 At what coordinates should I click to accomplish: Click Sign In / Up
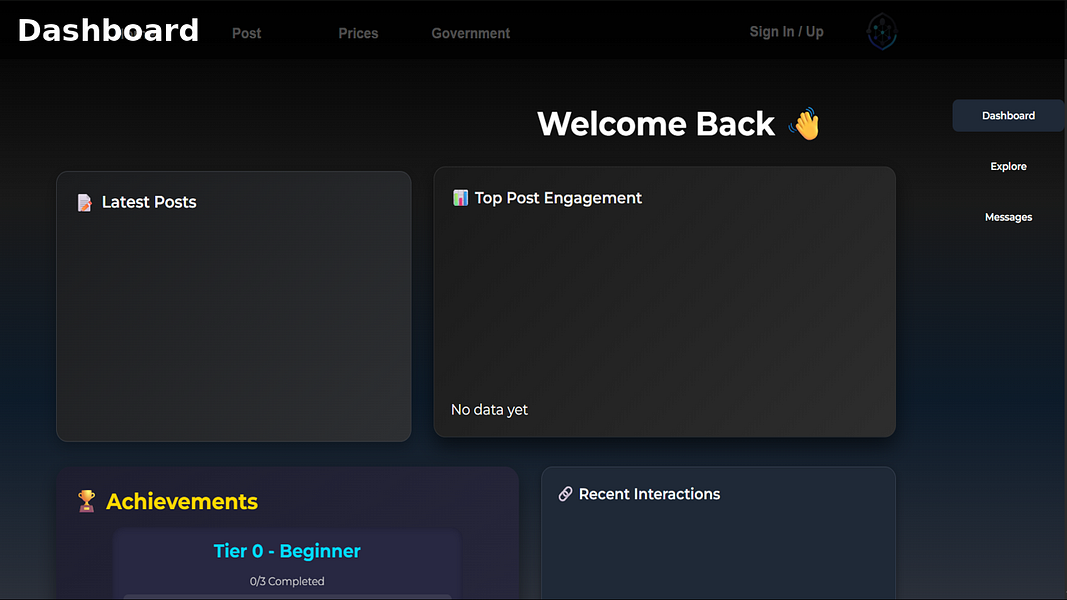coord(786,32)
